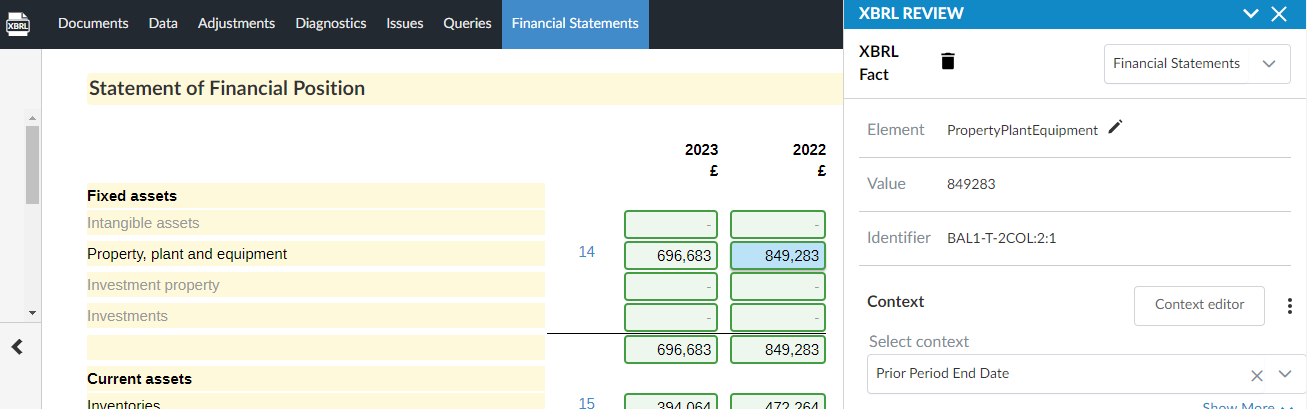
Task: Go to the Queries tab
Action: pyautogui.click(x=467, y=23)
